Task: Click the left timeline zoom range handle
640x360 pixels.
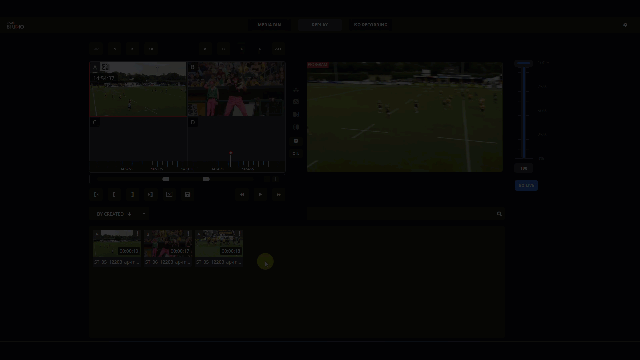Action: coord(166,179)
